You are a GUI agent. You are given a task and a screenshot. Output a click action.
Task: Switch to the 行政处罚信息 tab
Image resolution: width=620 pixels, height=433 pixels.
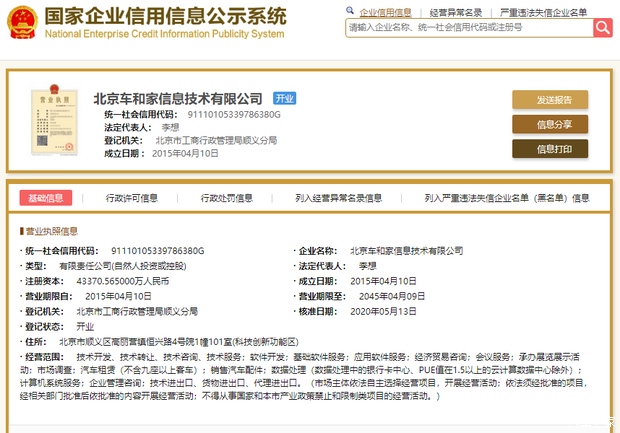tap(227, 198)
